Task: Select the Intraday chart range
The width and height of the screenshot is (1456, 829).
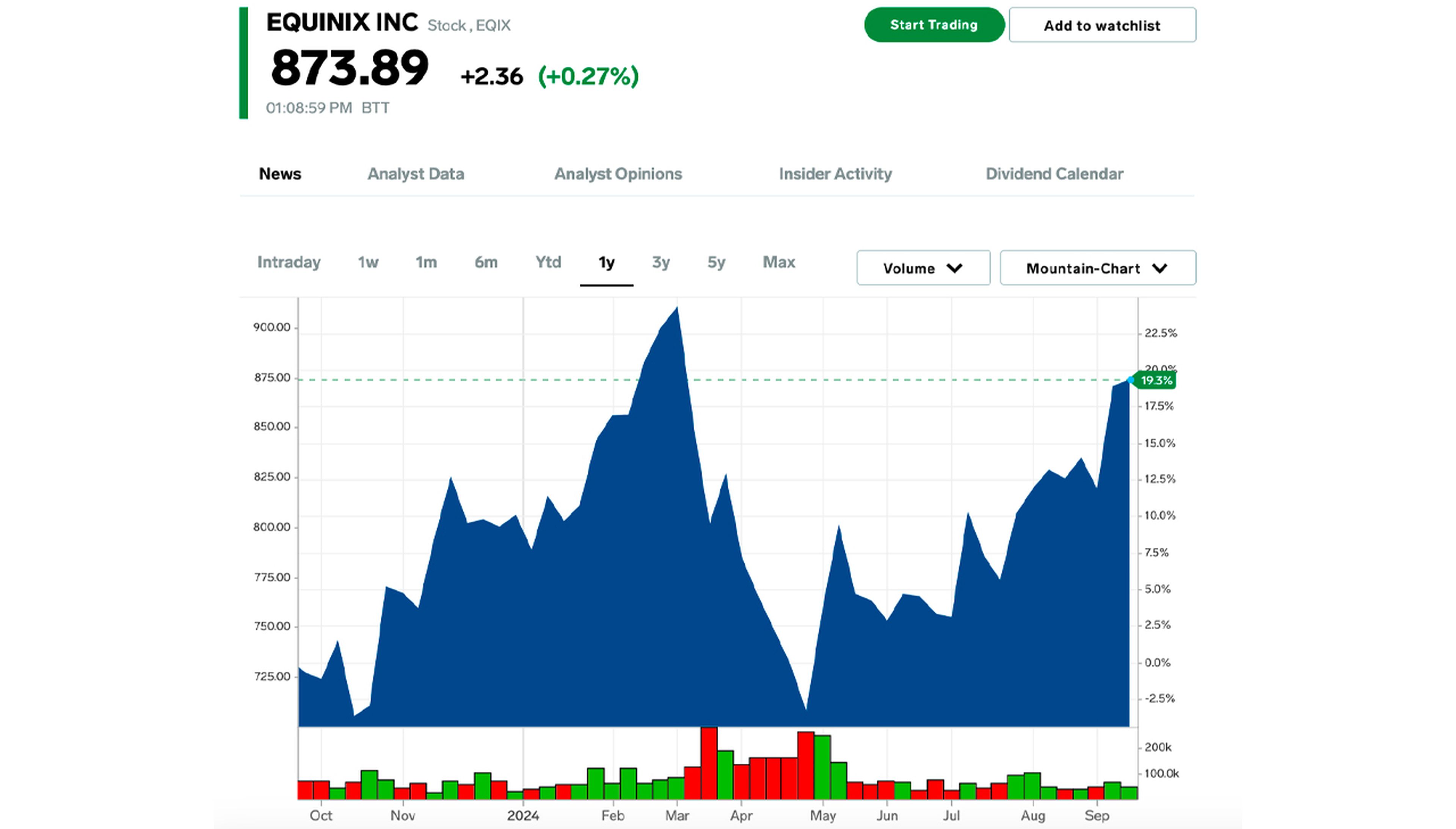Action: 289,262
